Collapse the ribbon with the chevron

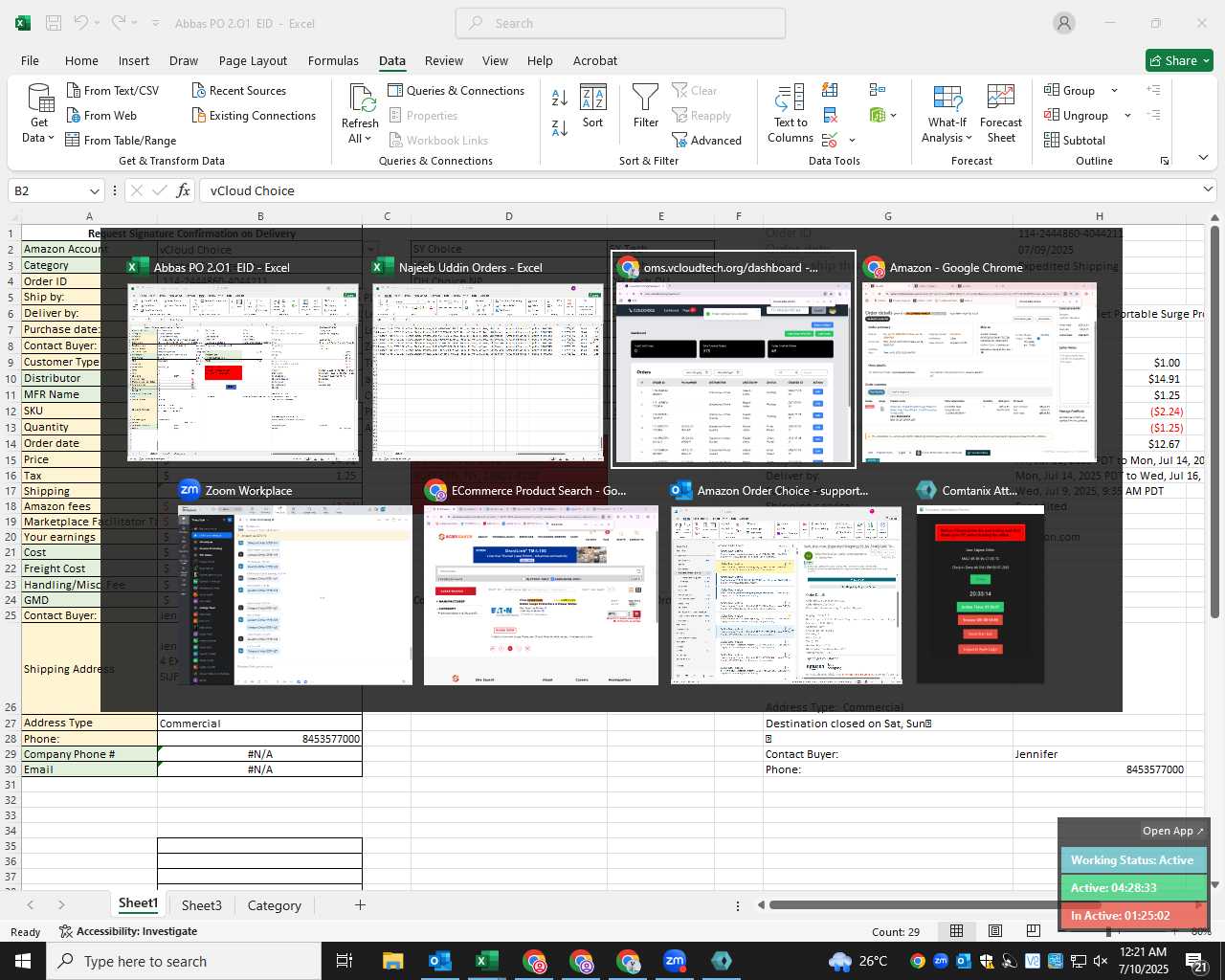point(1203,157)
